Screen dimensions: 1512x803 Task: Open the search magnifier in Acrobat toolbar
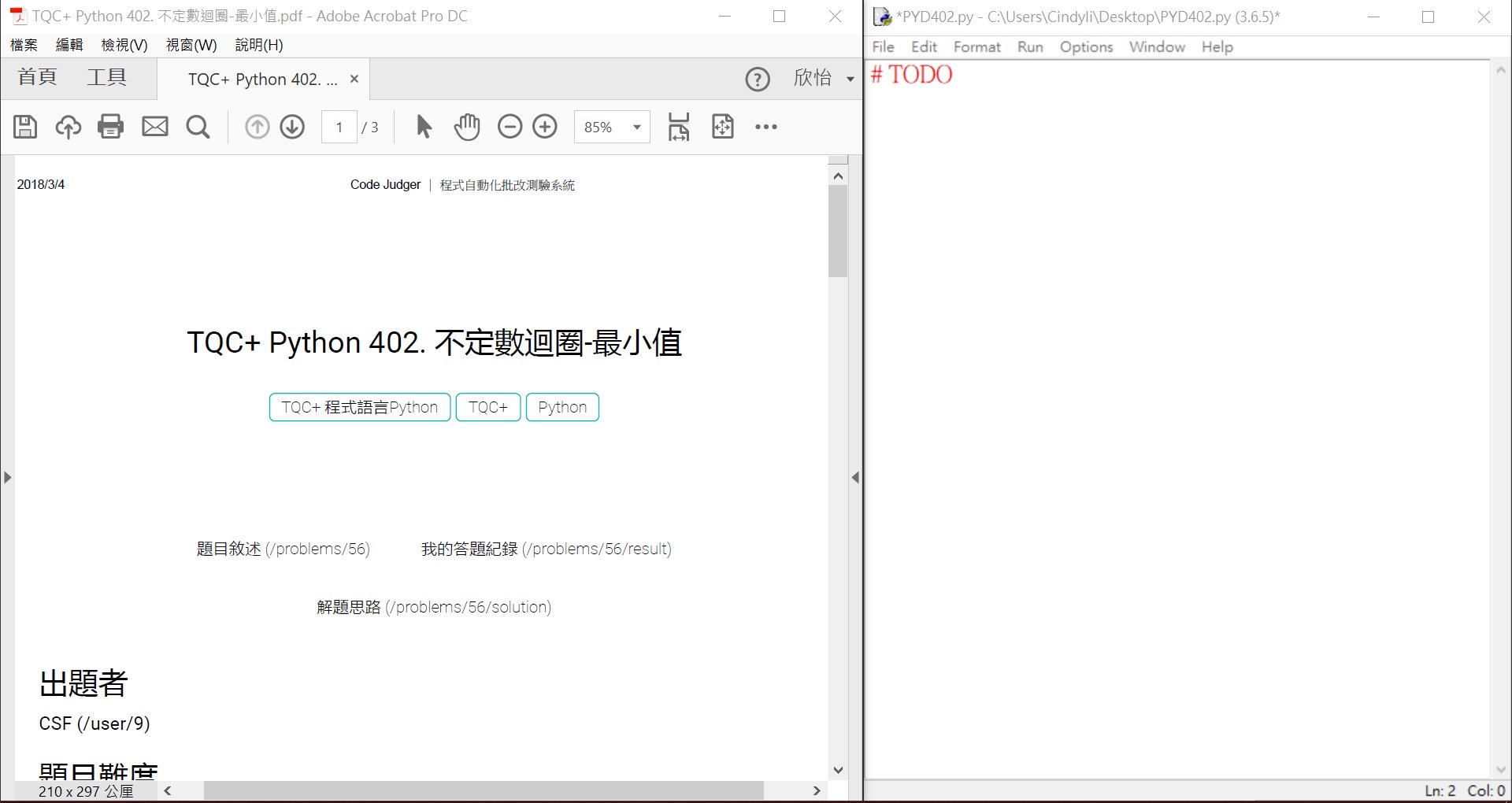(198, 127)
